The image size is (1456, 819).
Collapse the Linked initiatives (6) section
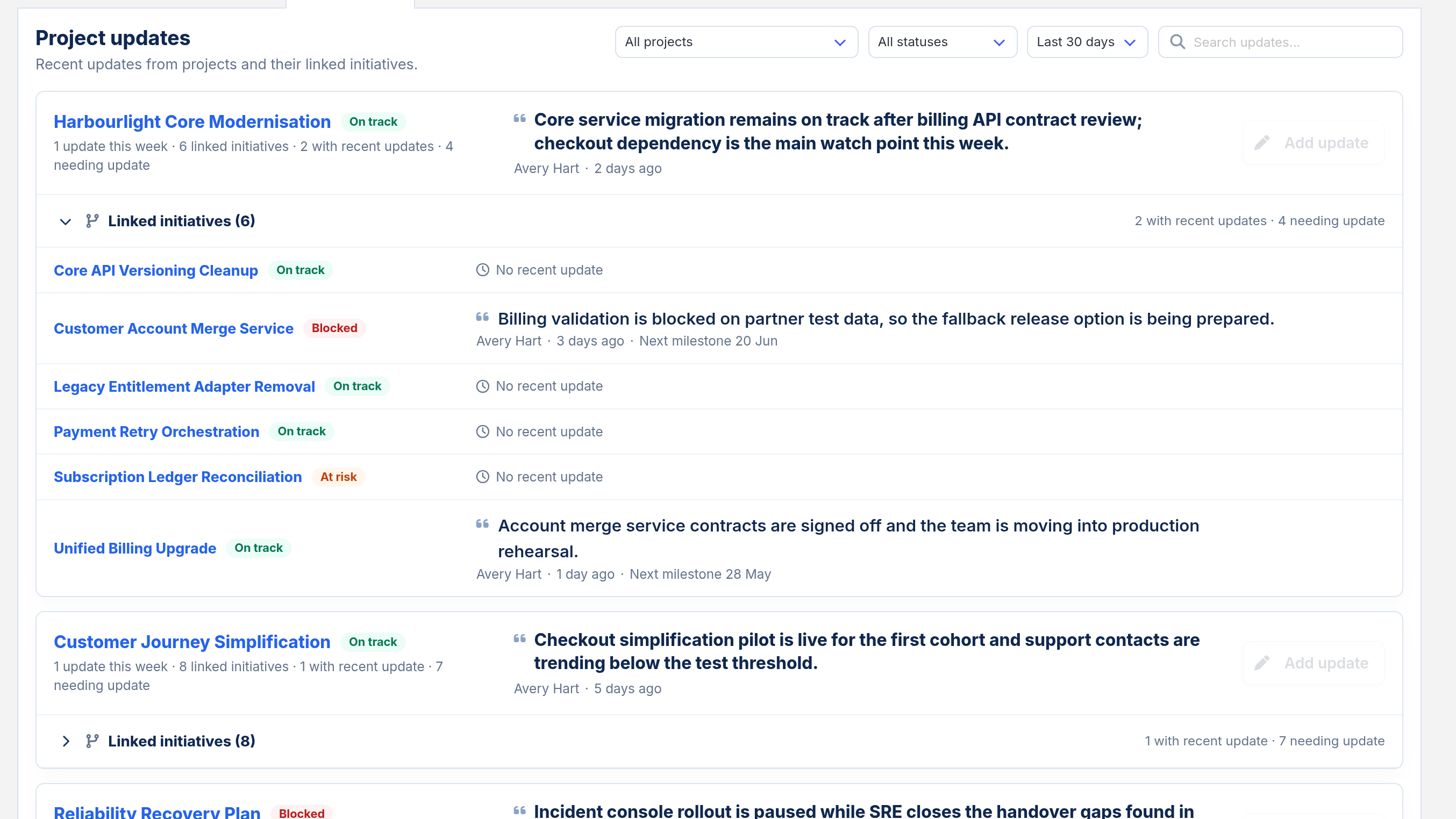(66, 221)
